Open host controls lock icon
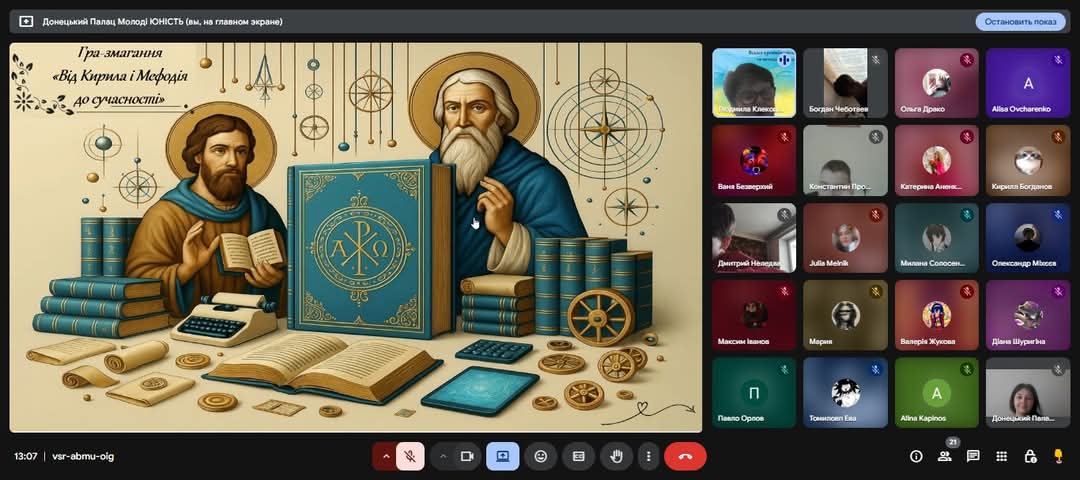This screenshot has height=480, width=1080. coord(1030,456)
